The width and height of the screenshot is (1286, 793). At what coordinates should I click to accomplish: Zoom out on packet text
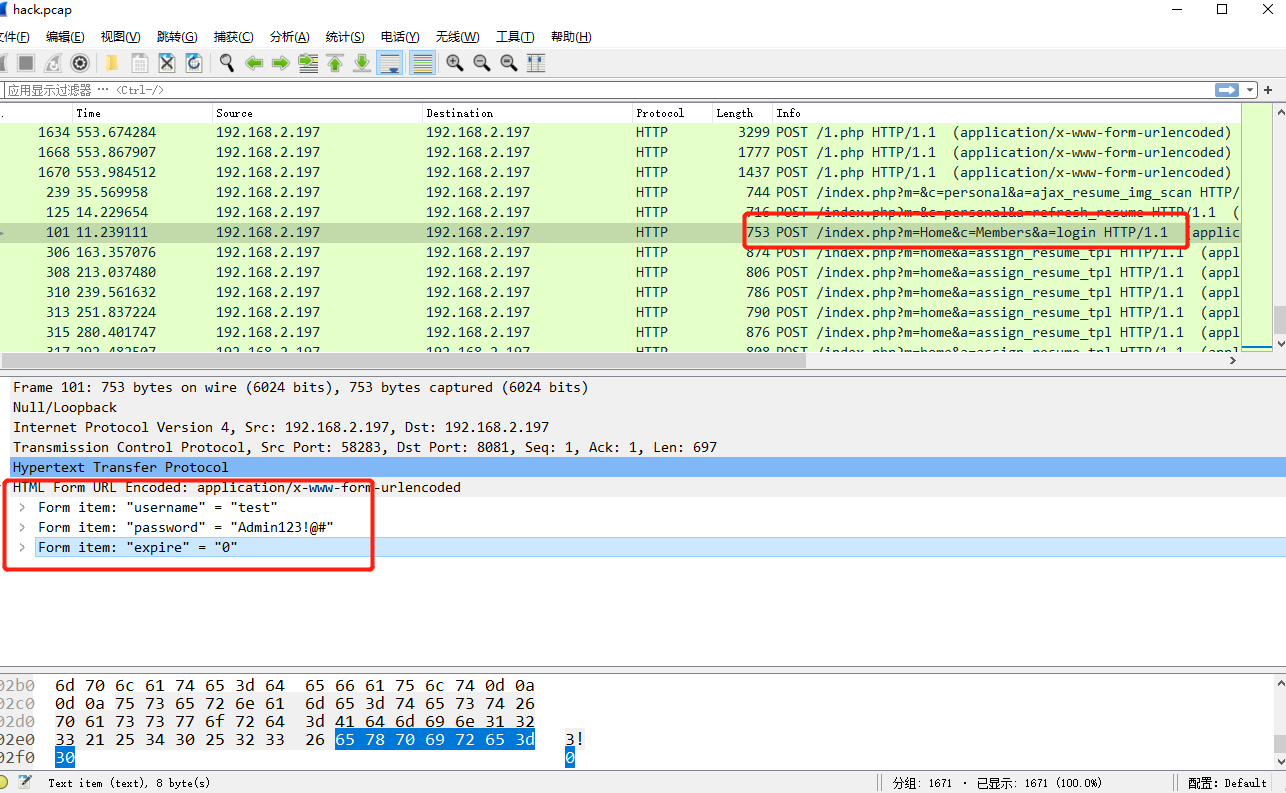pos(482,63)
